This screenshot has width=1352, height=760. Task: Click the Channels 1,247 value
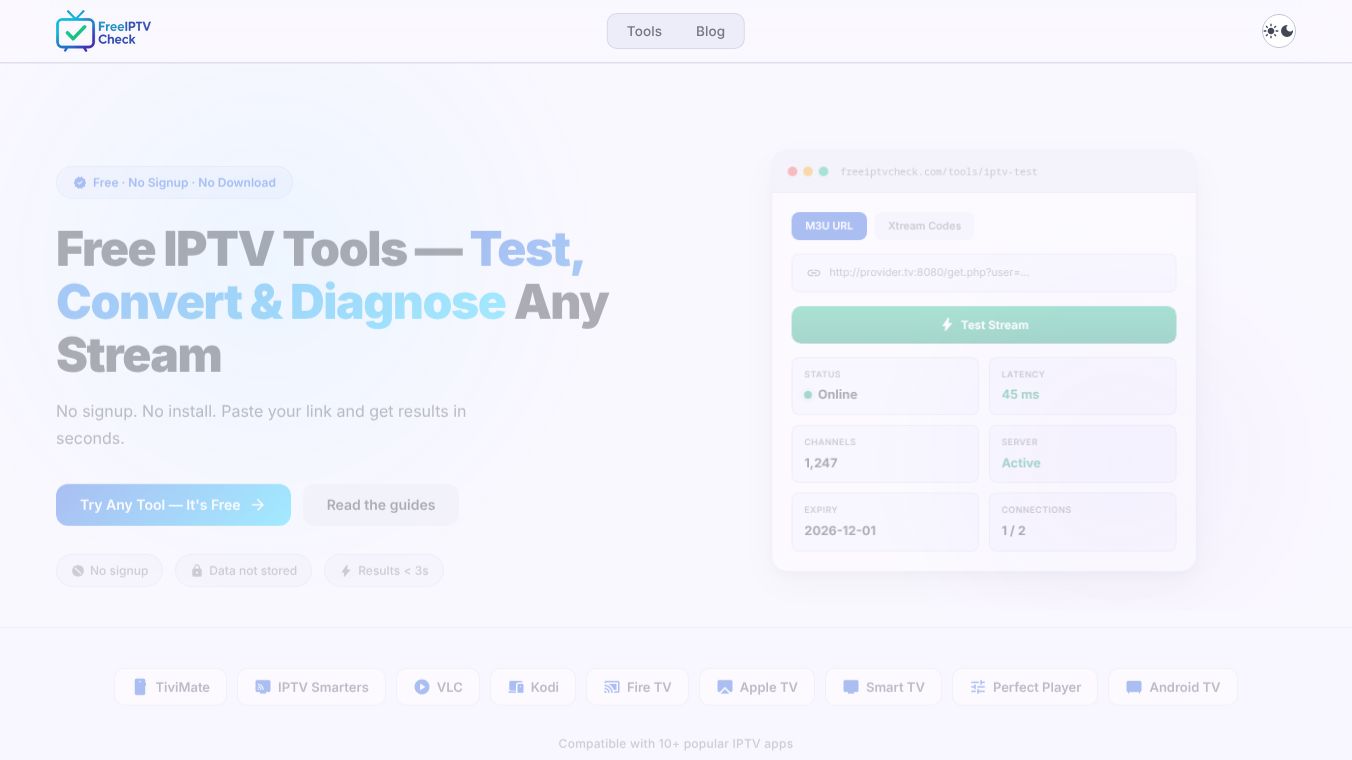[x=821, y=463]
